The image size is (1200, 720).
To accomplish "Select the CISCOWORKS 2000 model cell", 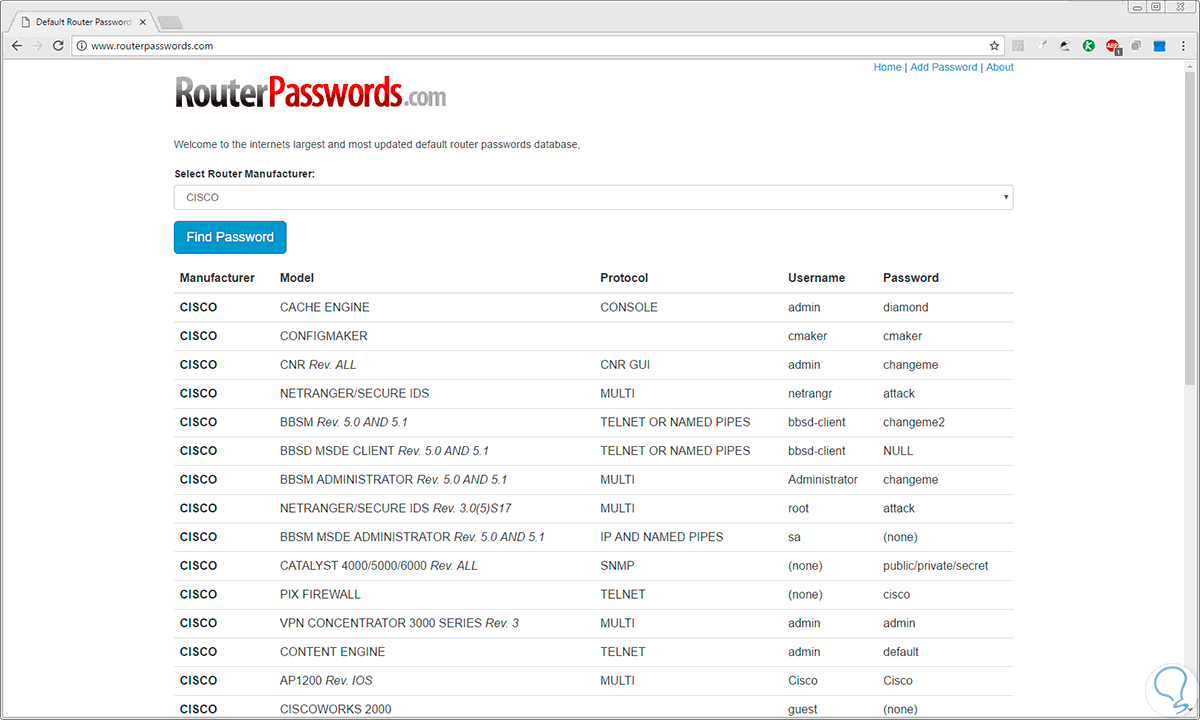I will [x=336, y=709].
